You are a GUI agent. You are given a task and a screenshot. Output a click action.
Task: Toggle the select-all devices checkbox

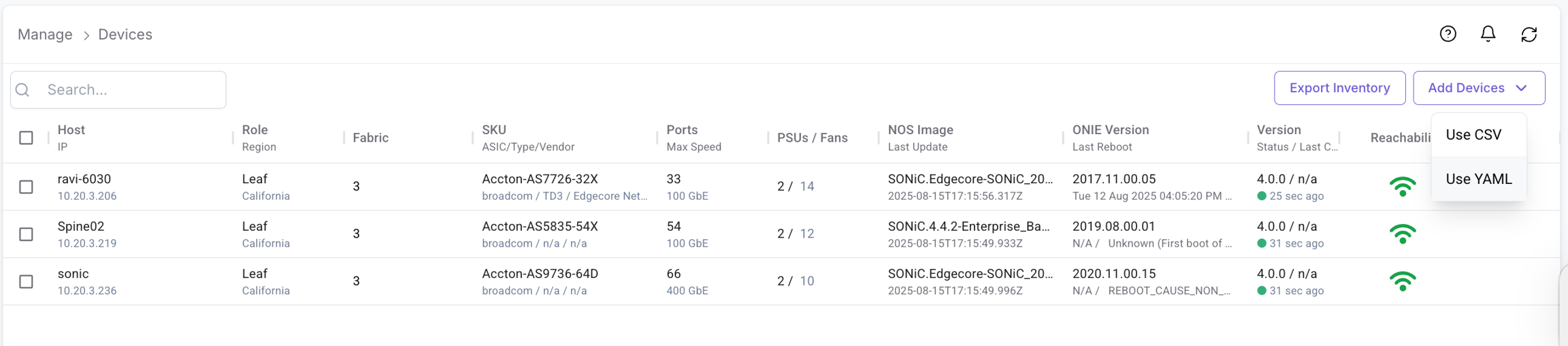pos(26,138)
